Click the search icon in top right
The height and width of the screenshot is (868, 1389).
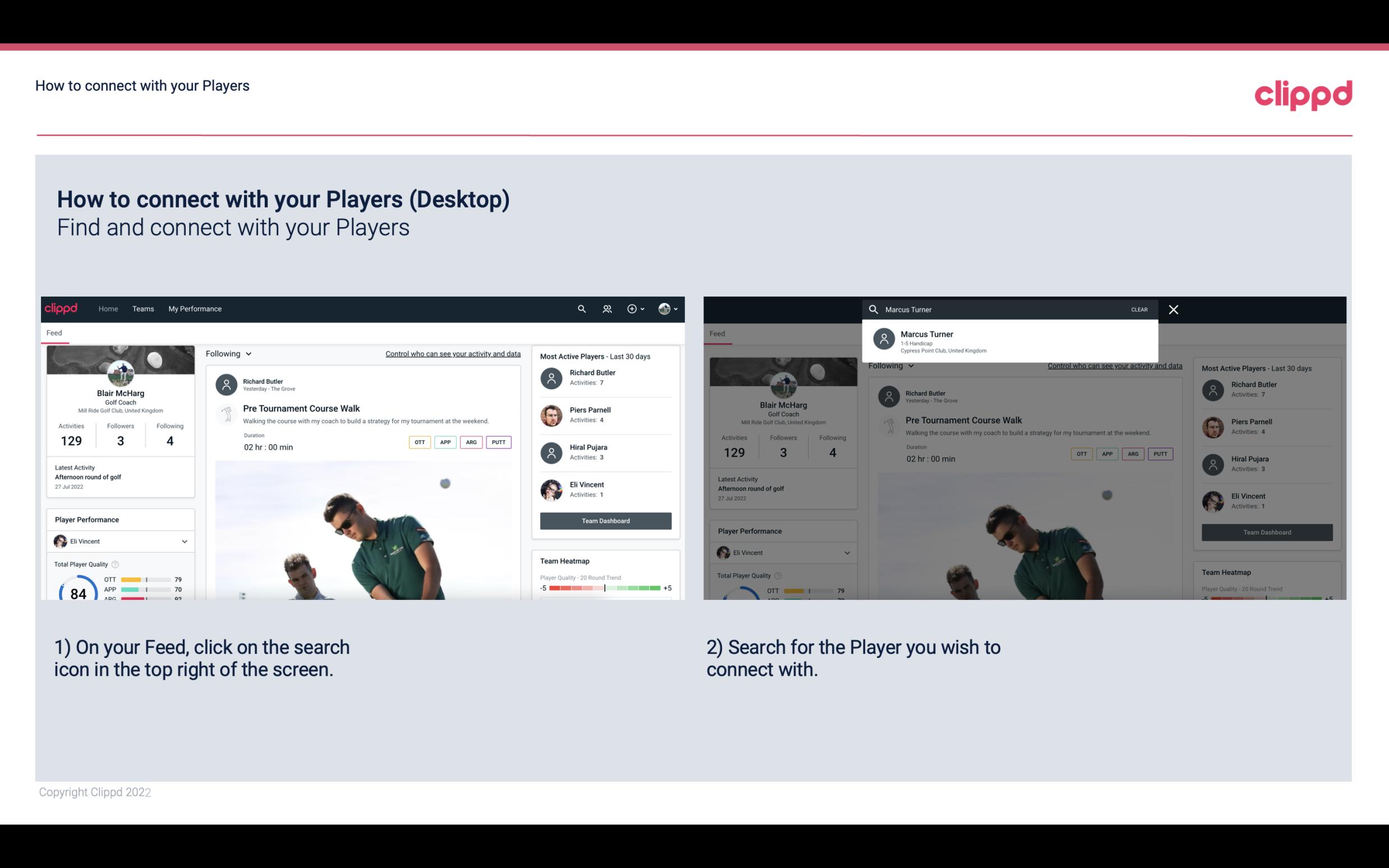click(581, 309)
